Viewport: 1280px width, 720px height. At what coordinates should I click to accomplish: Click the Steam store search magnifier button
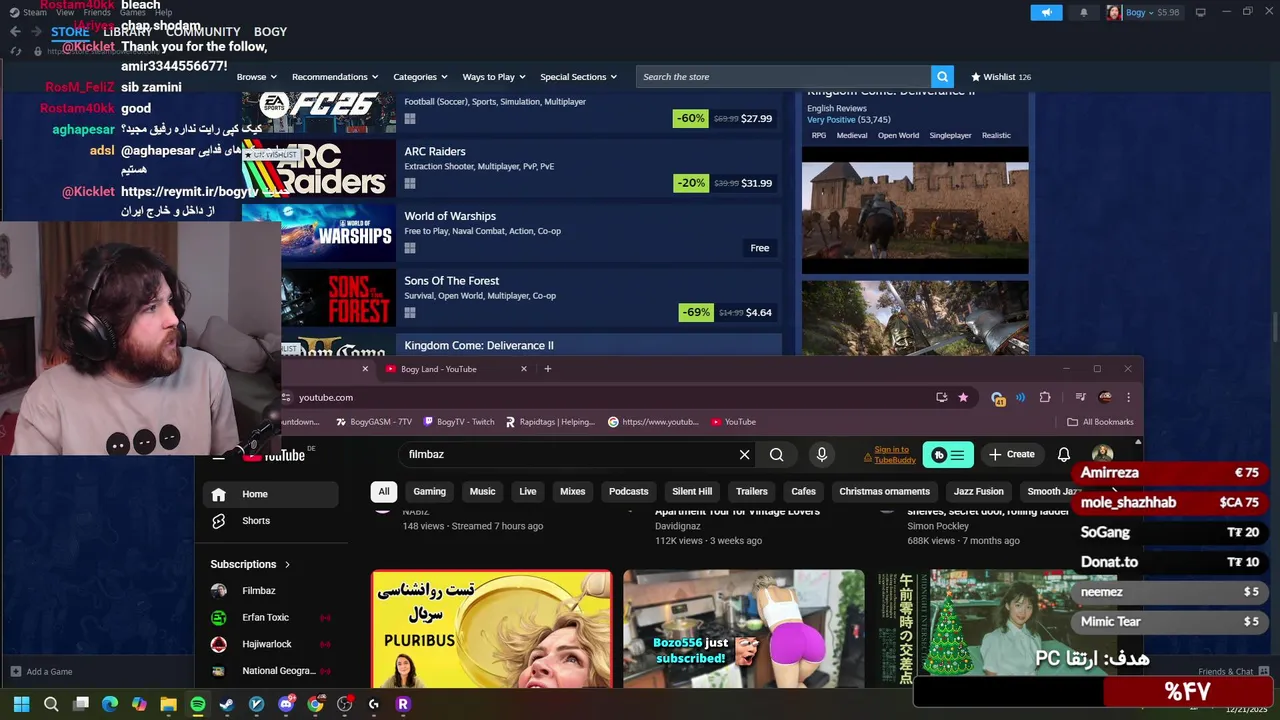pyautogui.click(x=942, y=77)
